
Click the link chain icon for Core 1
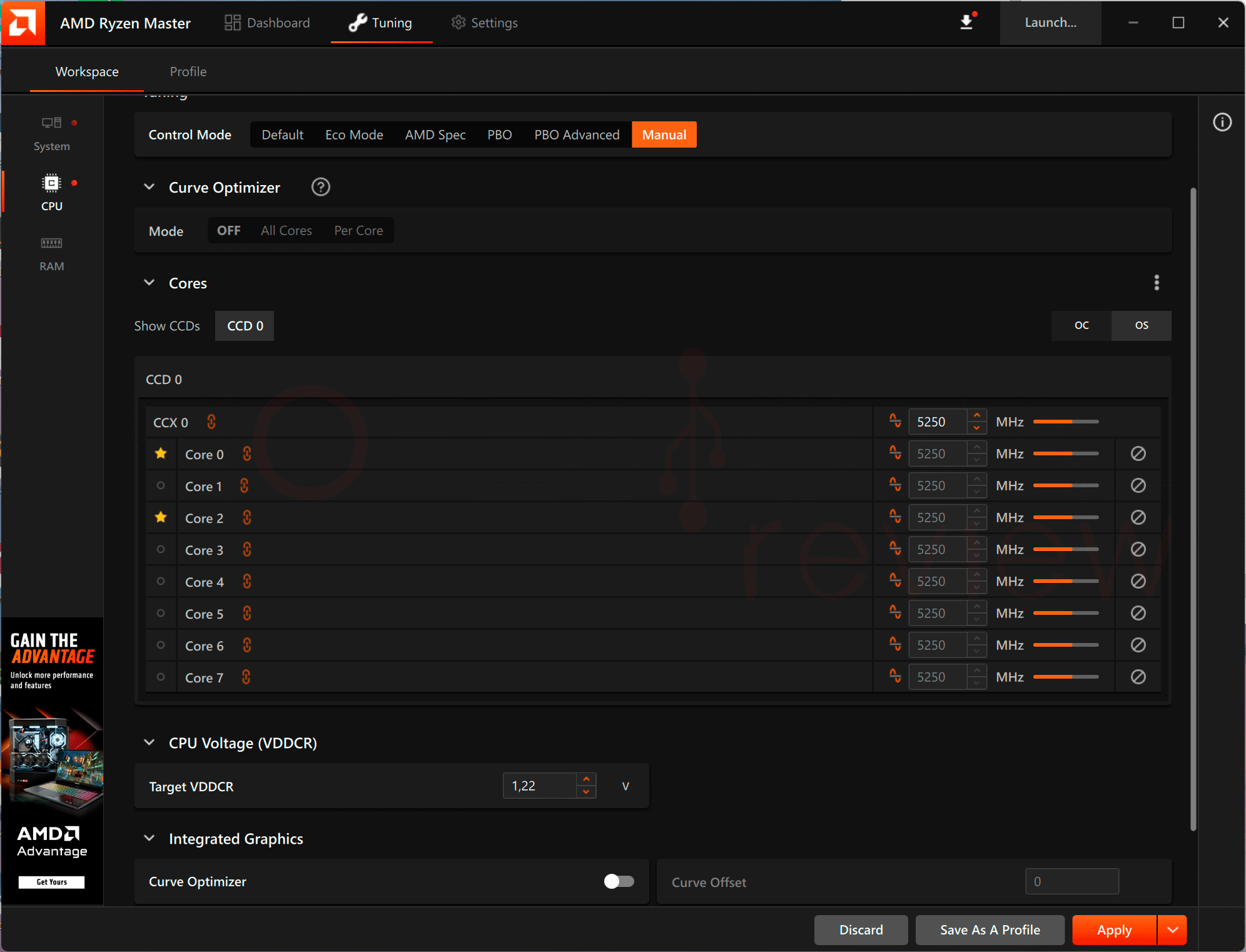point(245,486)
